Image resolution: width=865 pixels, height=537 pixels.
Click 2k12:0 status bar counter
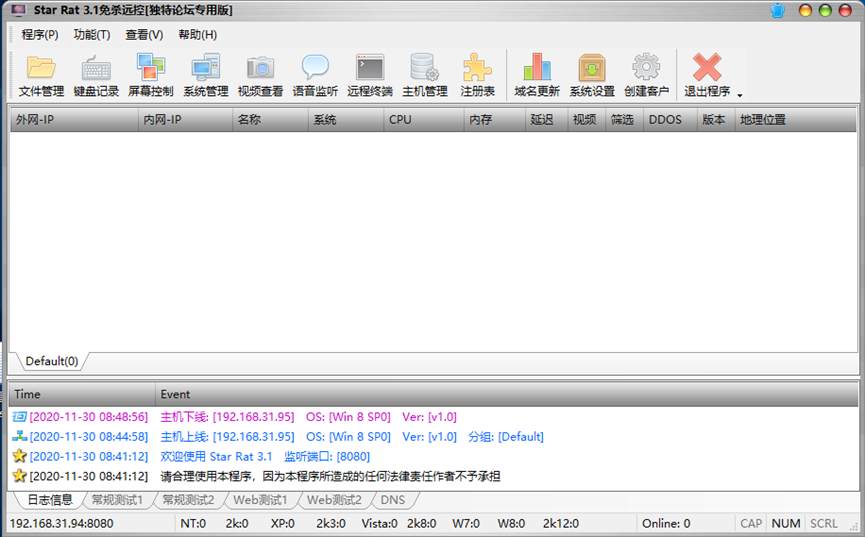point(560,524)
